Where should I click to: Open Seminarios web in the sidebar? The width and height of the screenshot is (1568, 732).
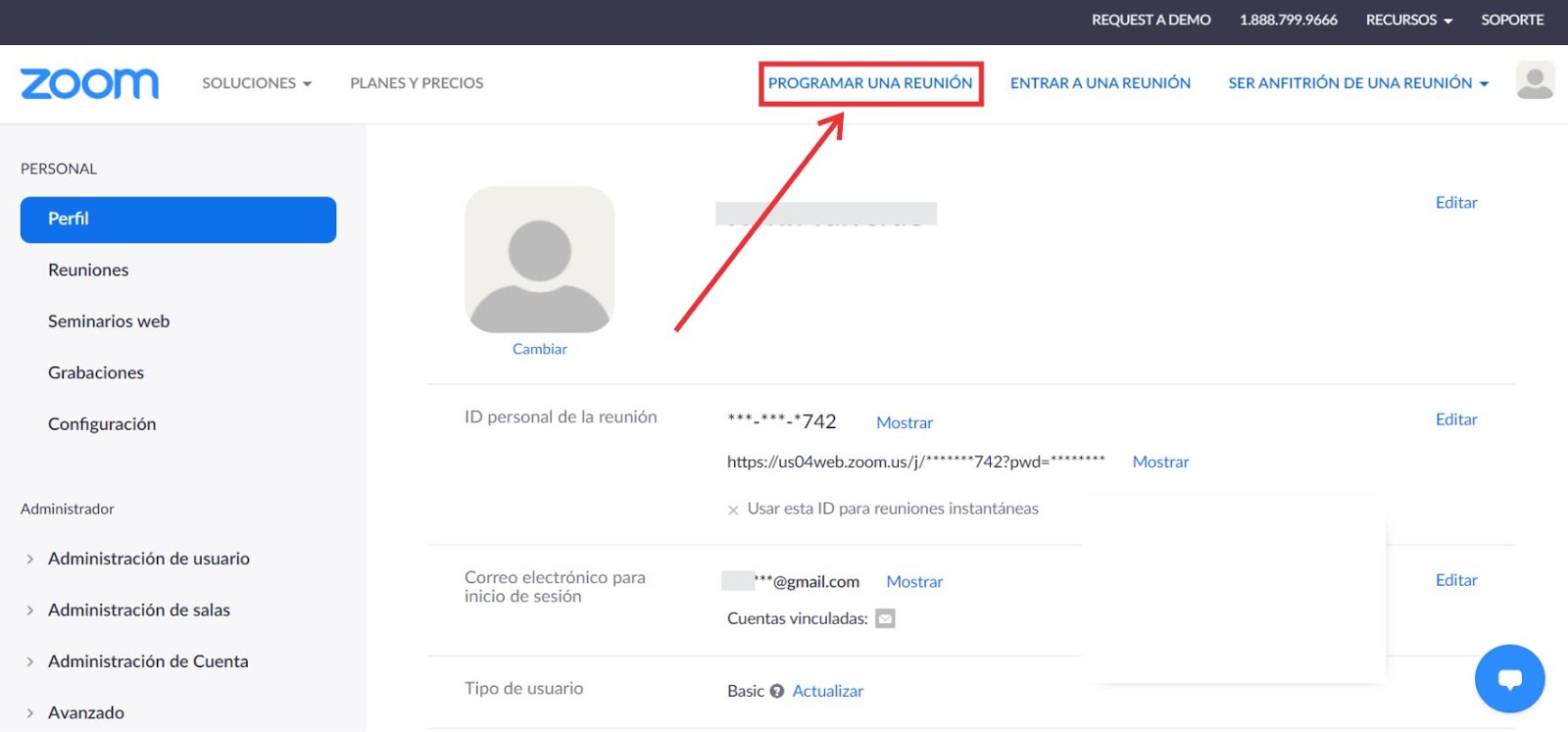point(109,321)
